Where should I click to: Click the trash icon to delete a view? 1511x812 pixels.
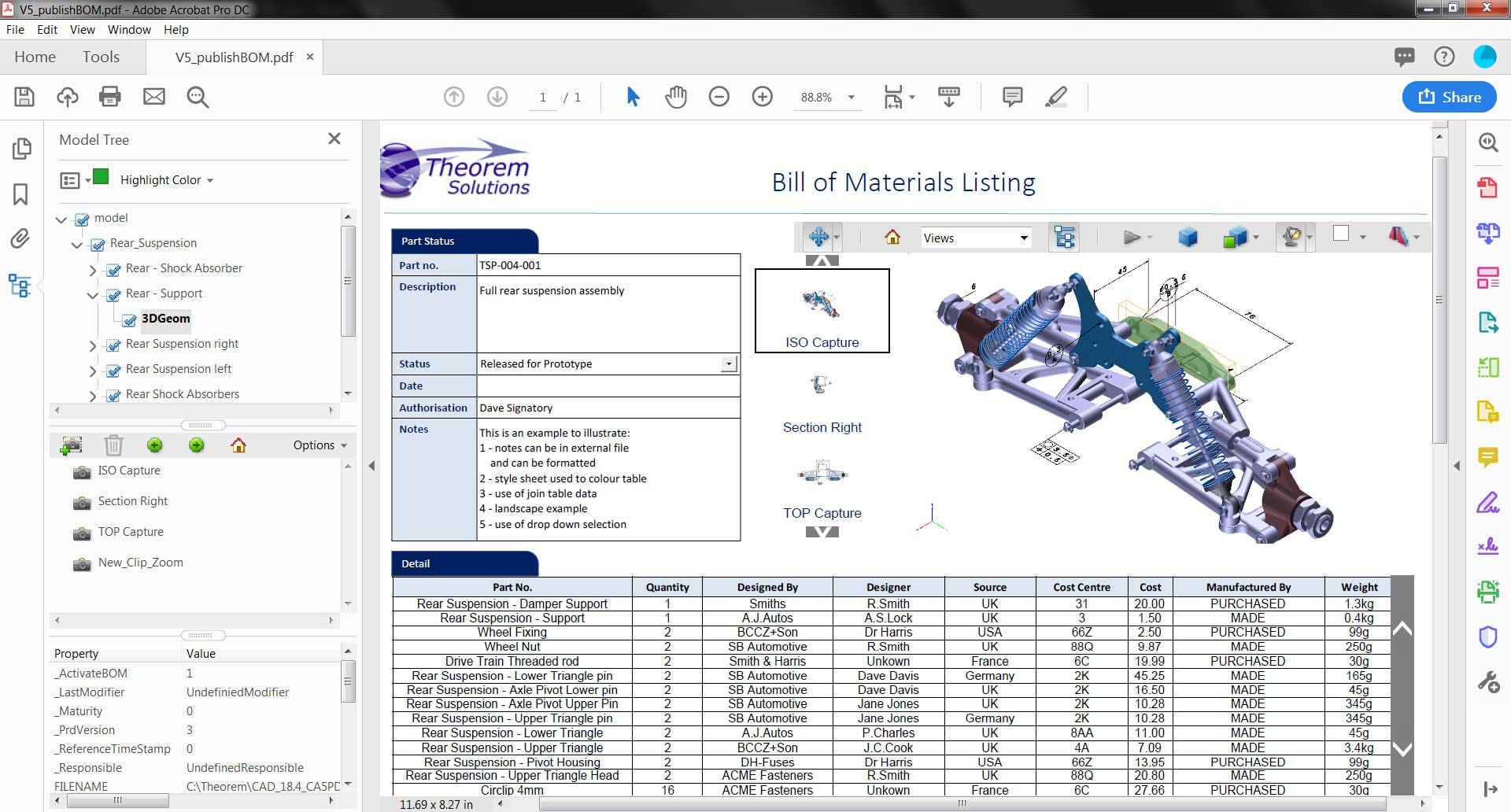tap(113, 445)
